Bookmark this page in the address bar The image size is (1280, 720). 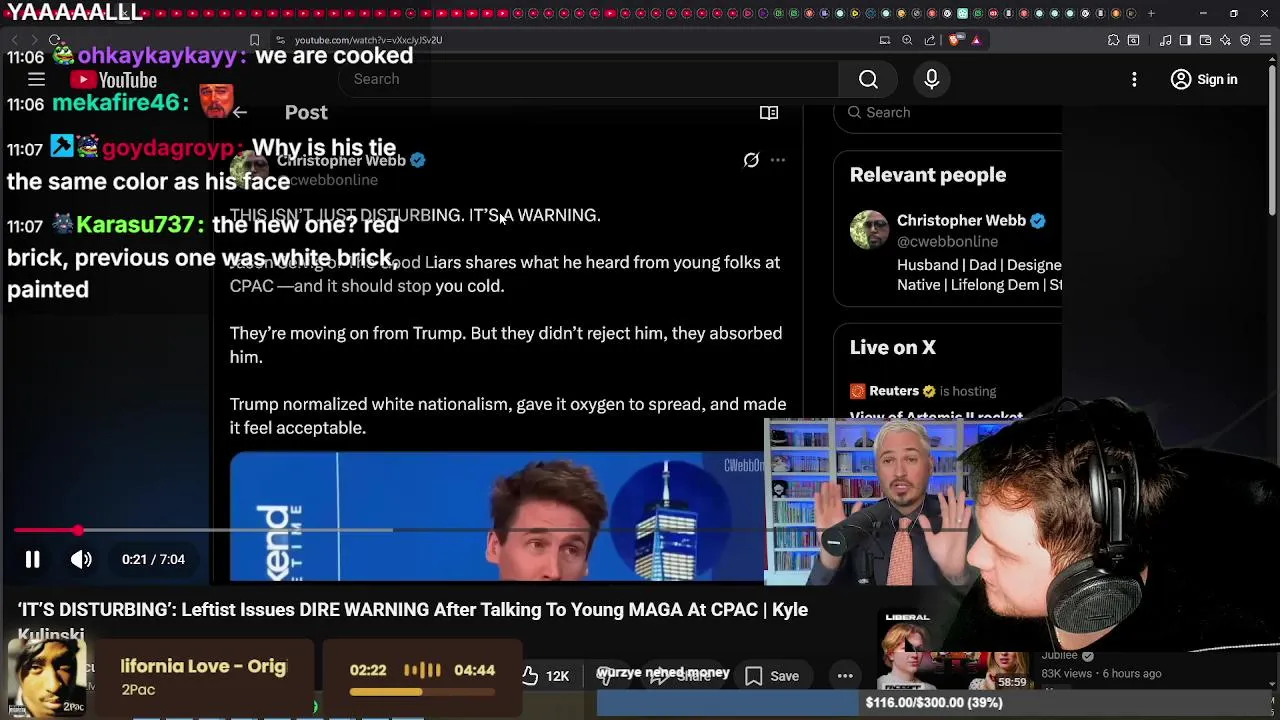(254, 40)
